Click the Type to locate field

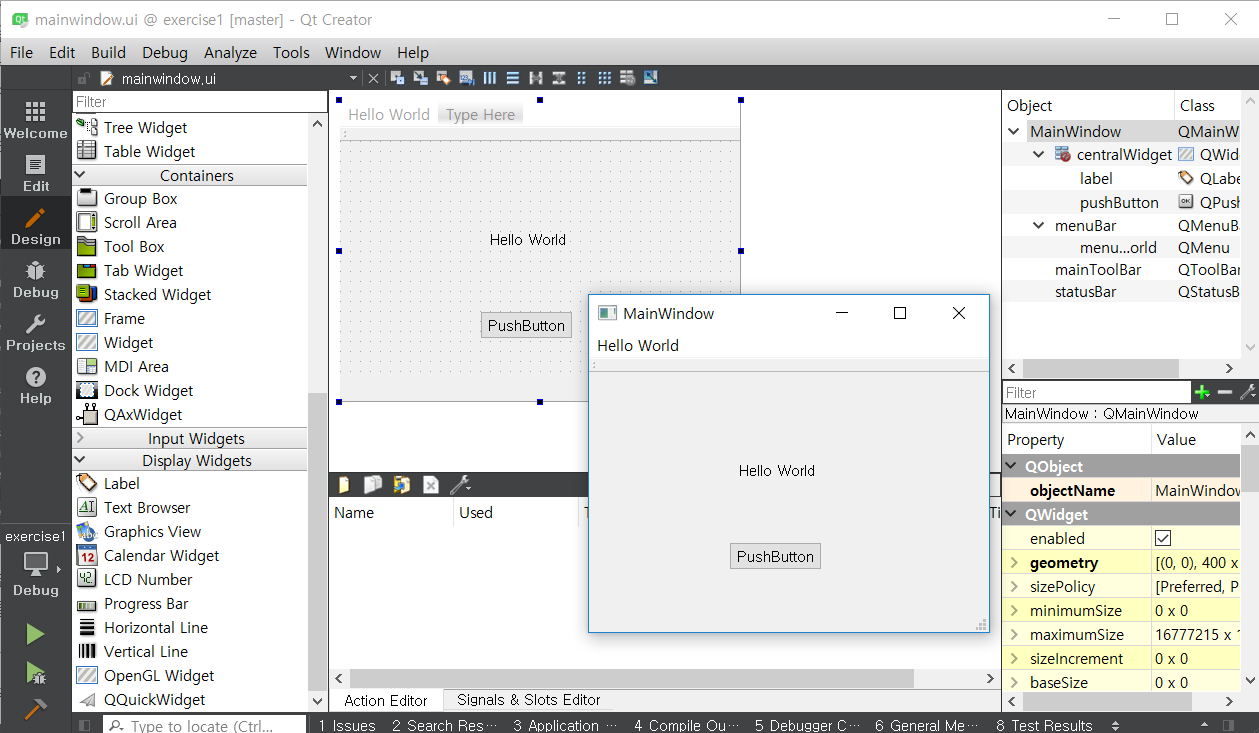pos(204,725)
